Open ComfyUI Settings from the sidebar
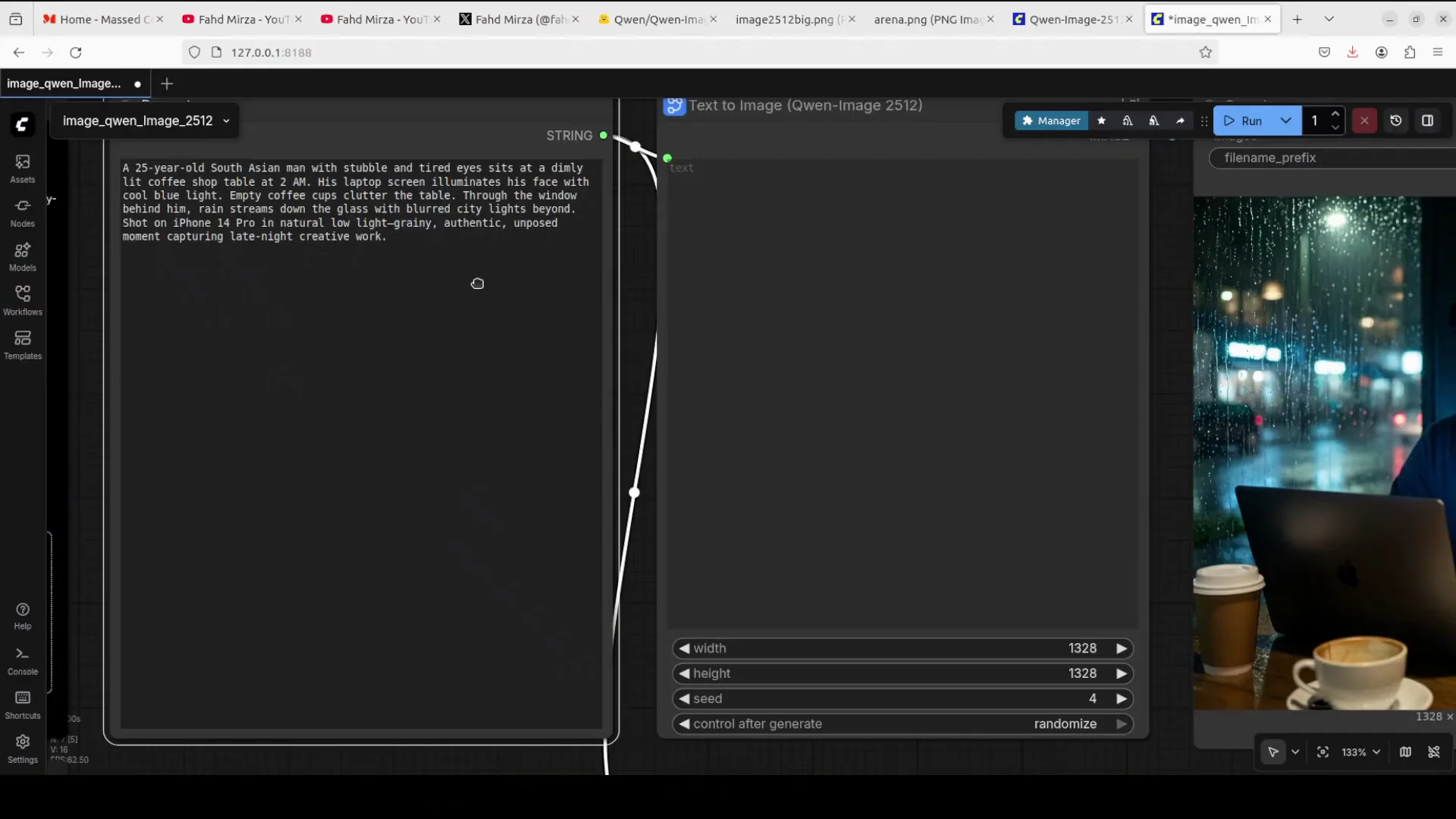 coord(22,748)
